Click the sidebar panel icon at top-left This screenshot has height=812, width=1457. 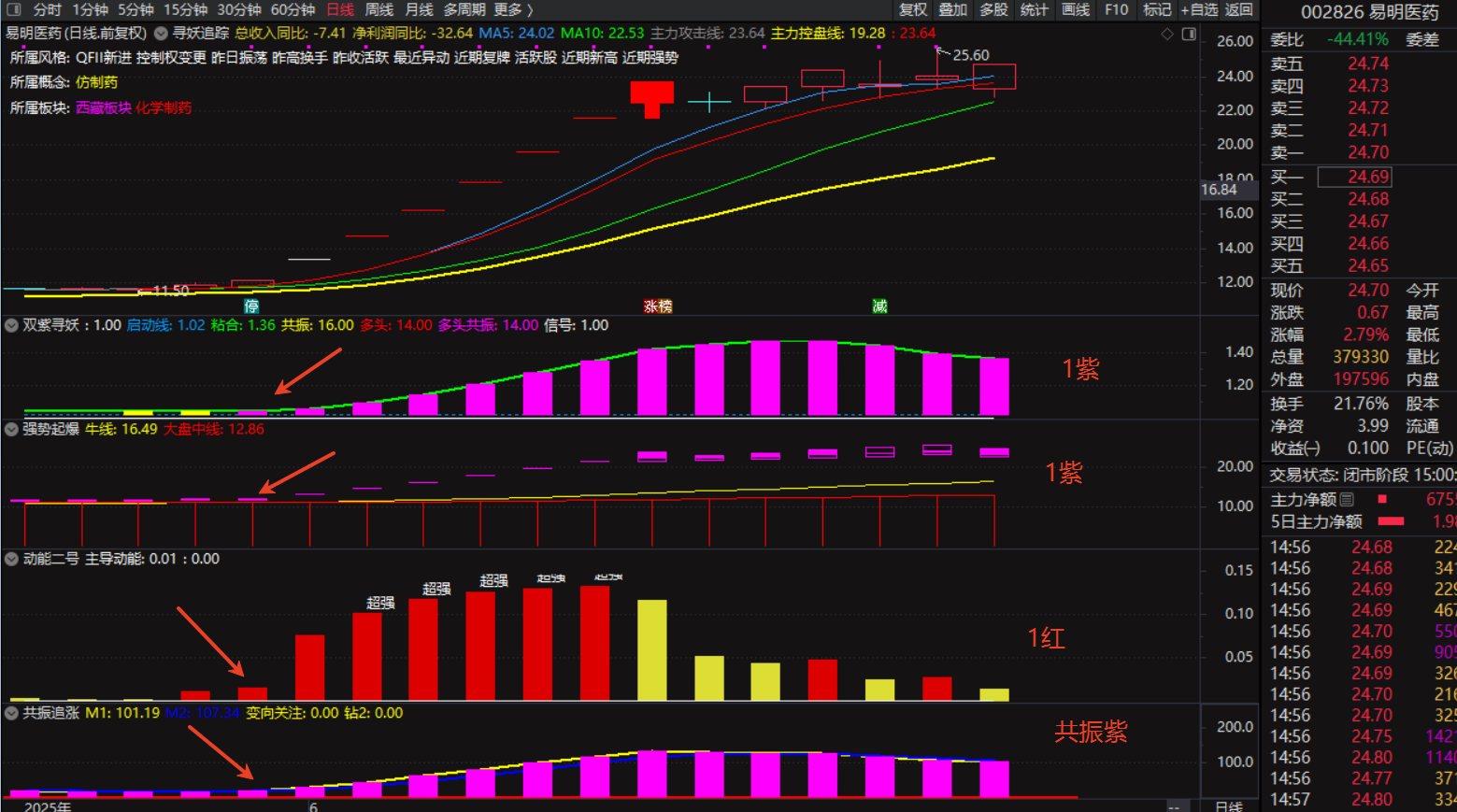(x=13, y=9)
